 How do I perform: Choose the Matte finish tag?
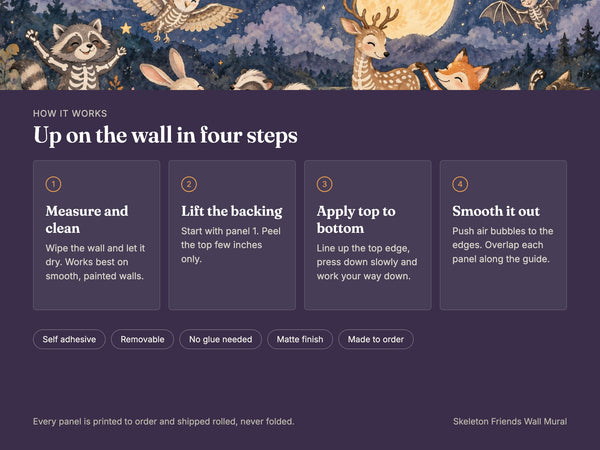pyautogui.click(x=300, y=339)
